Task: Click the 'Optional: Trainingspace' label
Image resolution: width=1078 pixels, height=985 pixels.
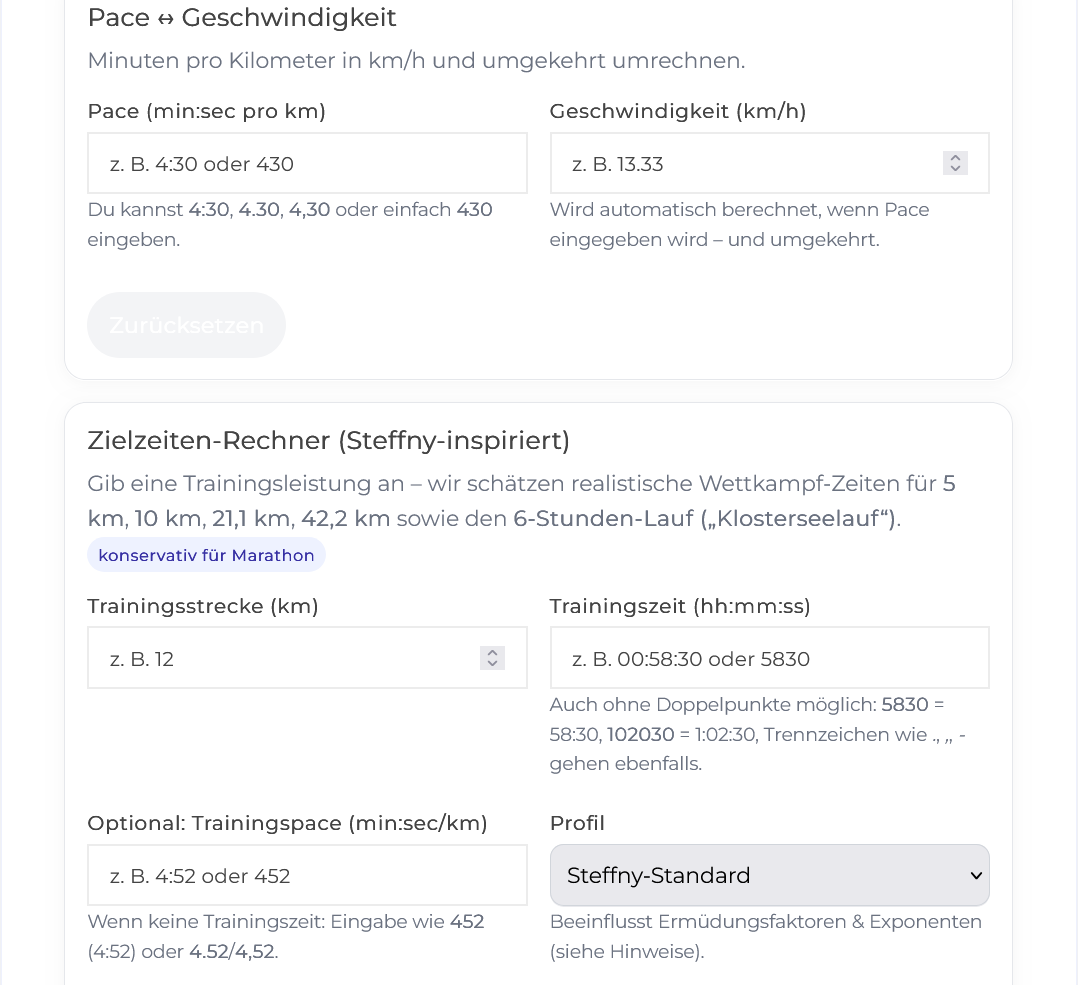Action: click(287, 823)
